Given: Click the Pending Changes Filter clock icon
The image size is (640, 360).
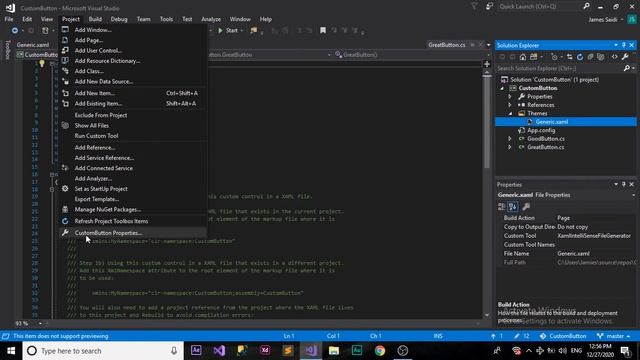Looking at the screenshot, I should click(554, 57).
